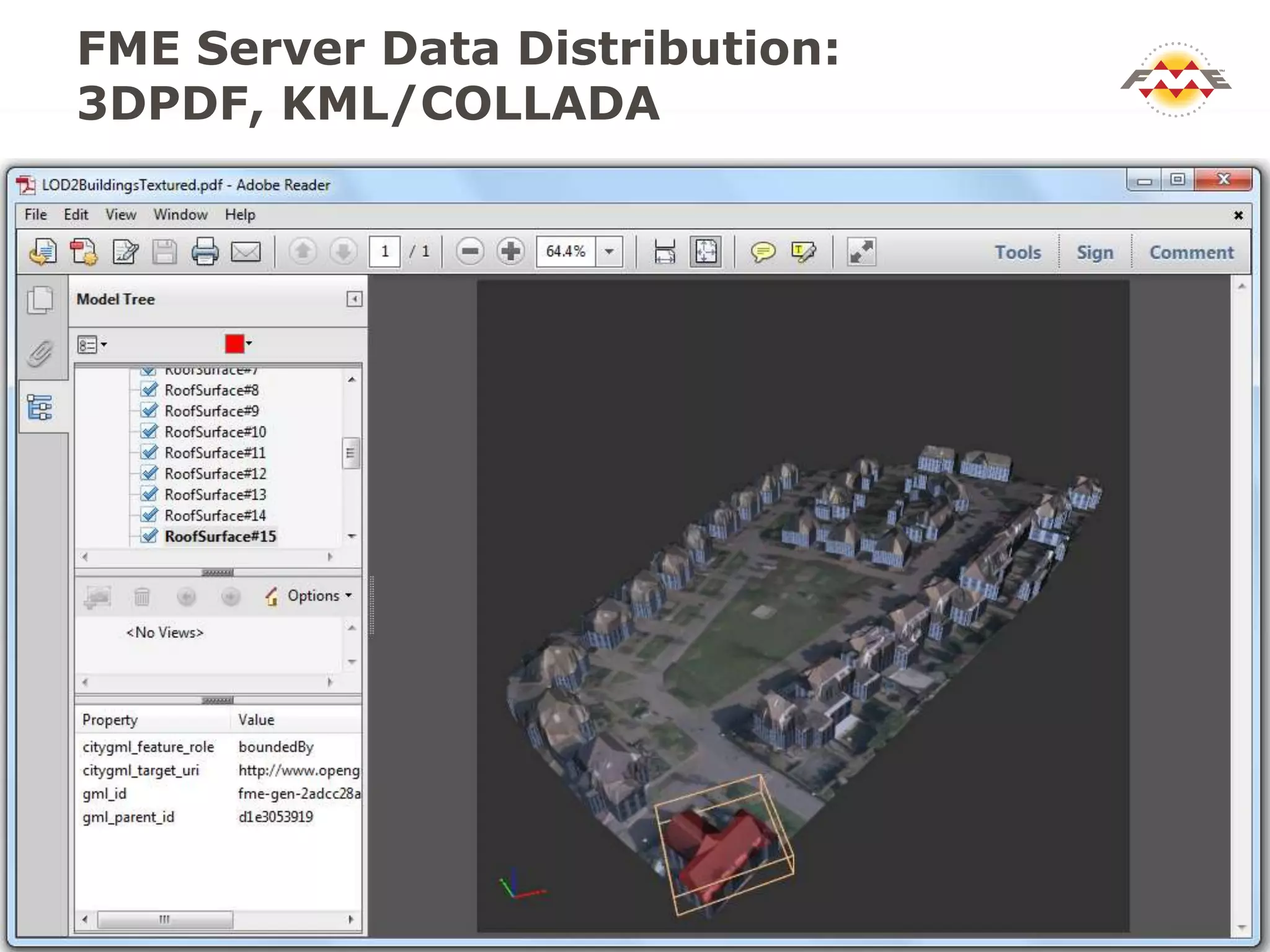The image size is (1270, 952).
Task: Open the Edit menu
Action: coord(76,214)
